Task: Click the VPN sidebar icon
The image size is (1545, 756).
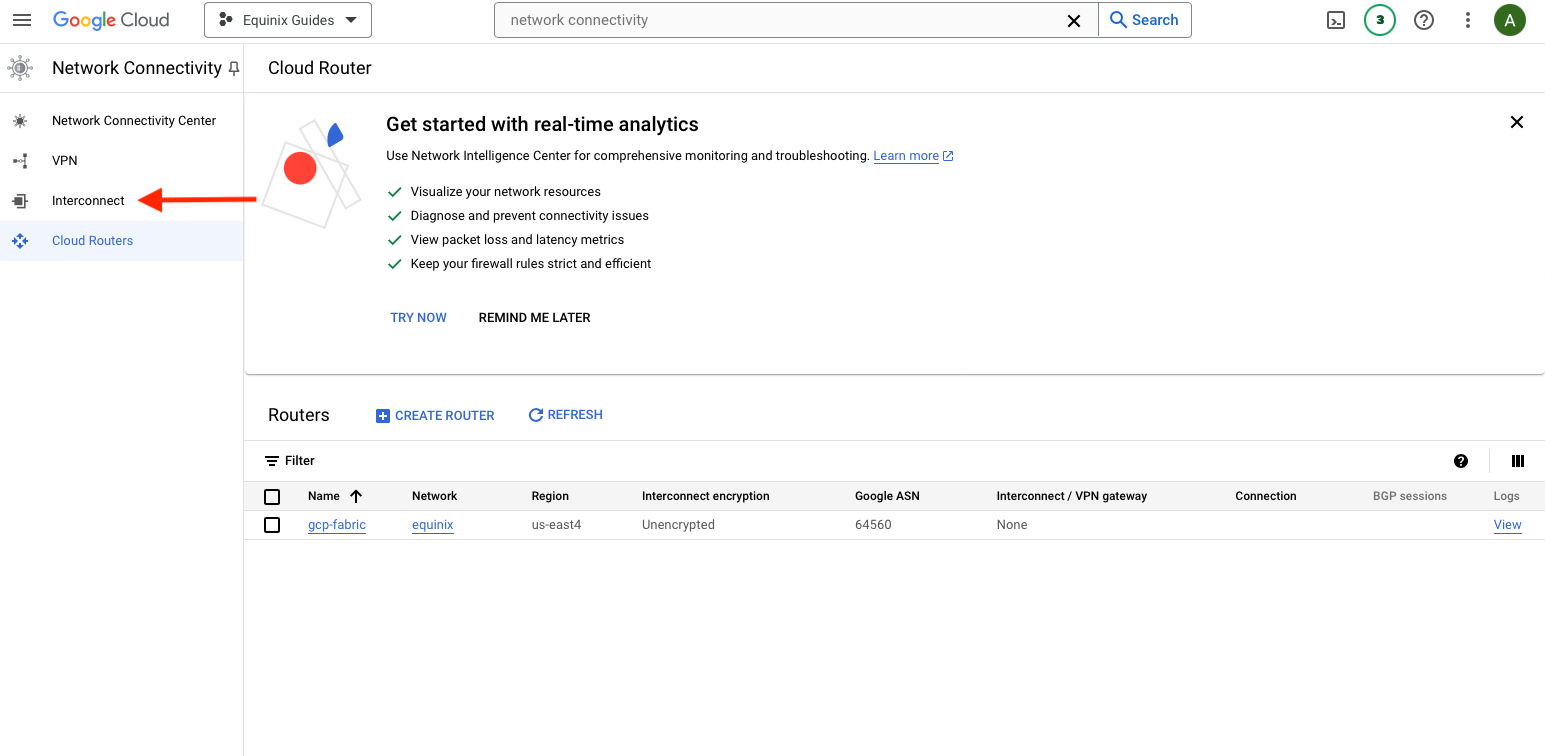Action: click(x=20, y=160)
